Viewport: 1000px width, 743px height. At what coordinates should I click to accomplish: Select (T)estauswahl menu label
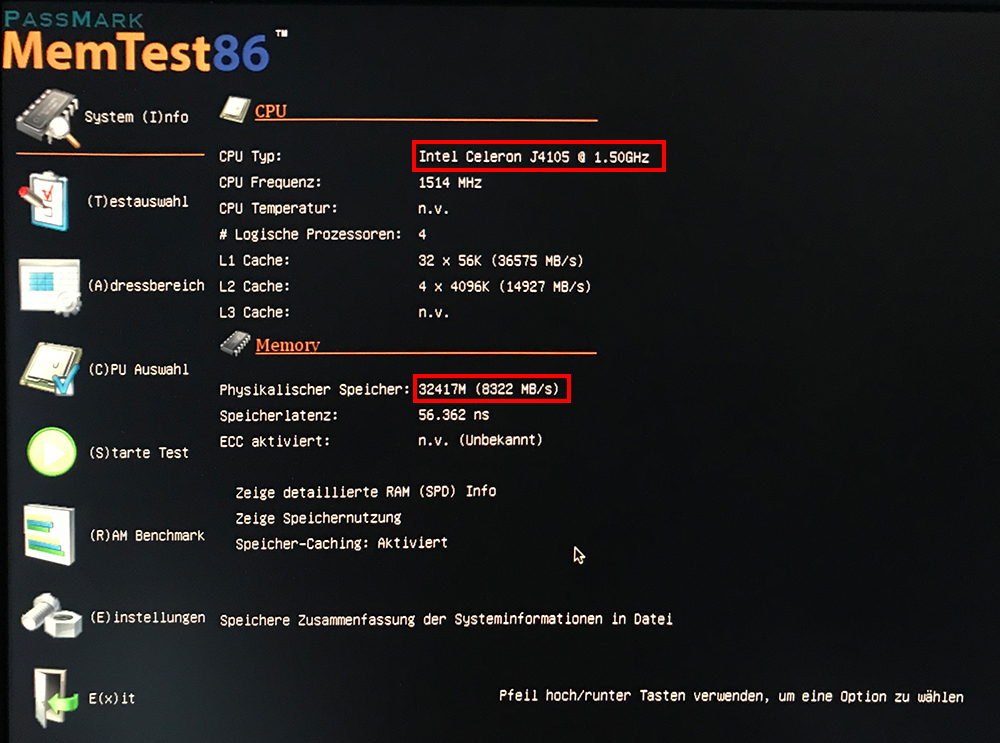pos(138,202)
